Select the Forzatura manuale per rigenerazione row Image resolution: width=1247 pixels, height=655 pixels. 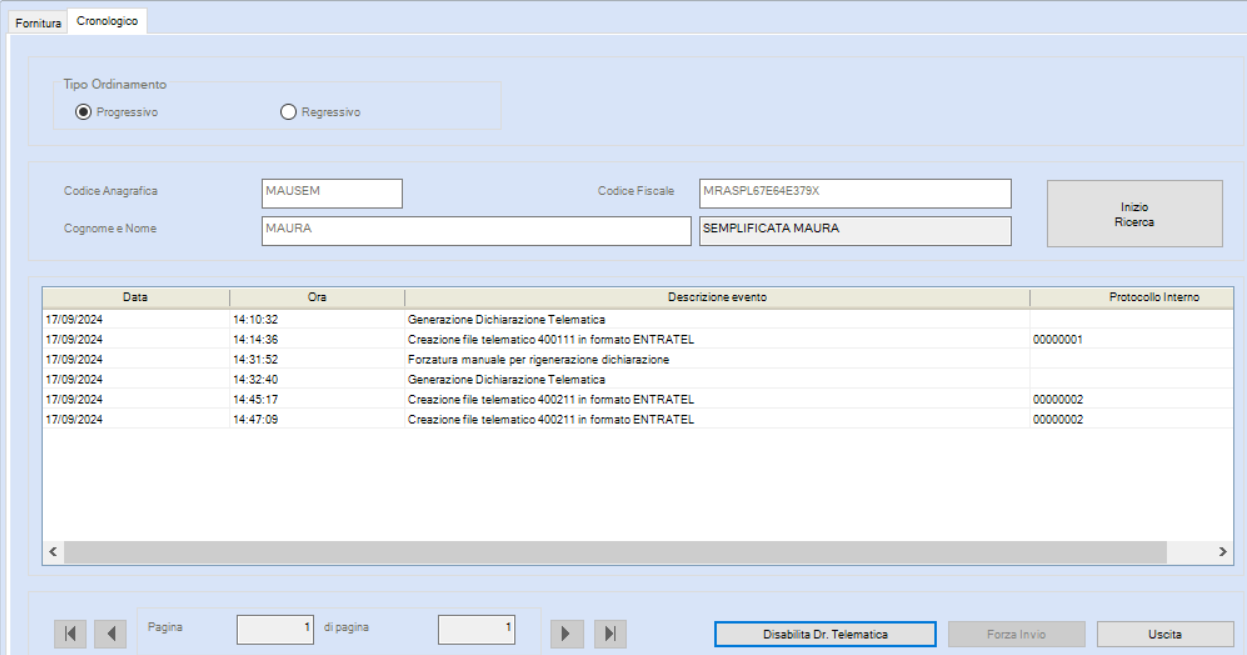[x=637, y=359]
